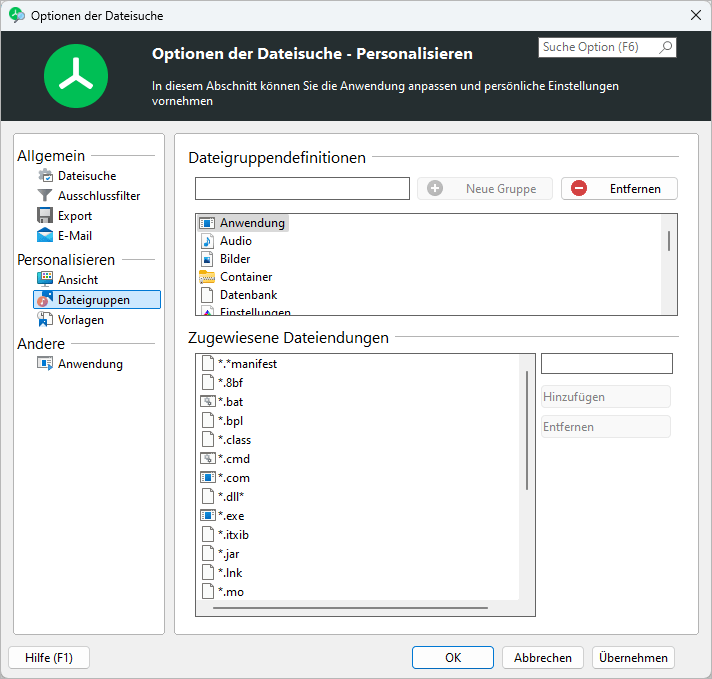The height and width of the screenshot is (679, 712).
Task: Click the Abbrechen button
Action: pyautogui.click(x=543, y=658)
